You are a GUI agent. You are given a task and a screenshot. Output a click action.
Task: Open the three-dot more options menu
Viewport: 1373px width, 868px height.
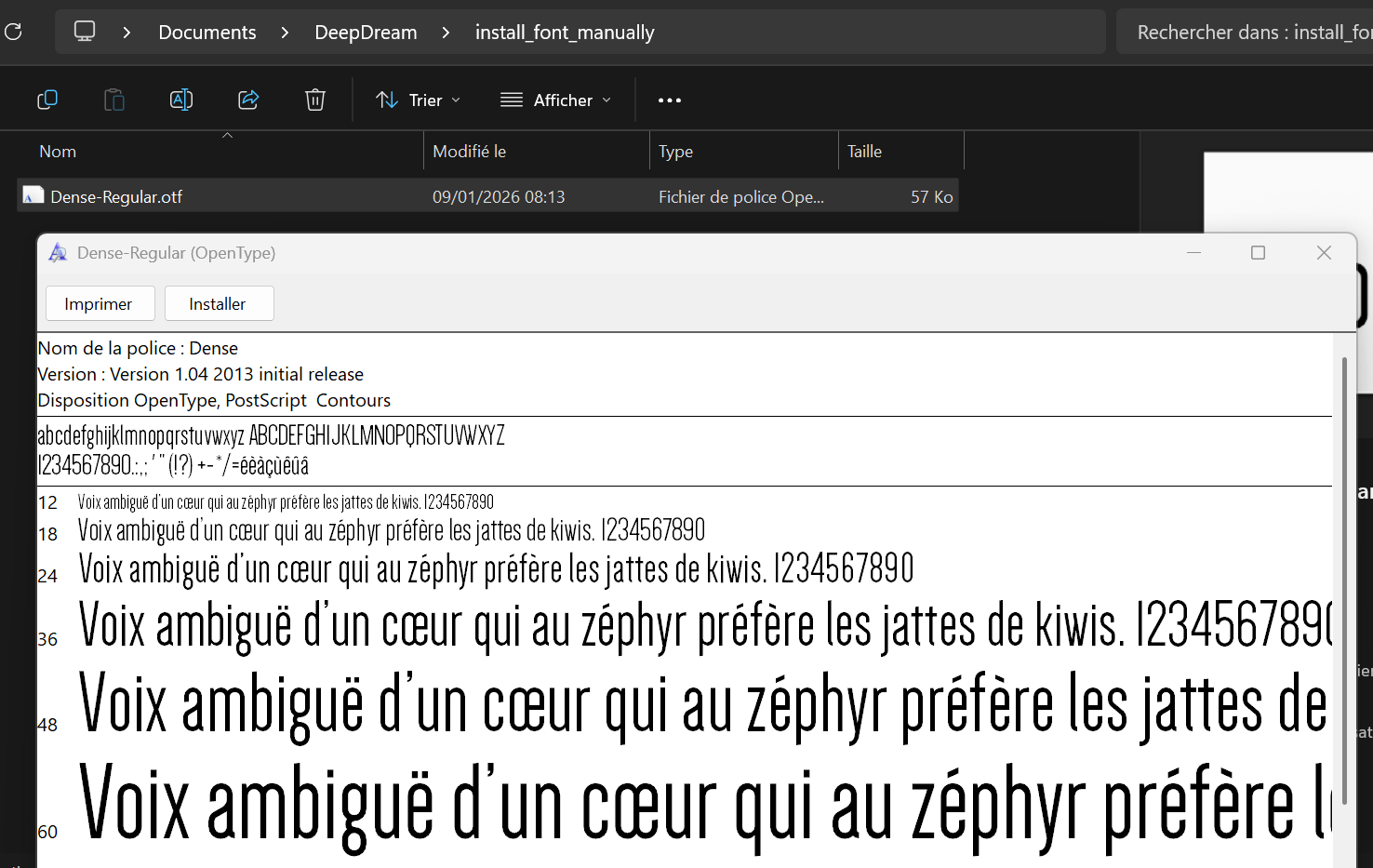point(670,100)
